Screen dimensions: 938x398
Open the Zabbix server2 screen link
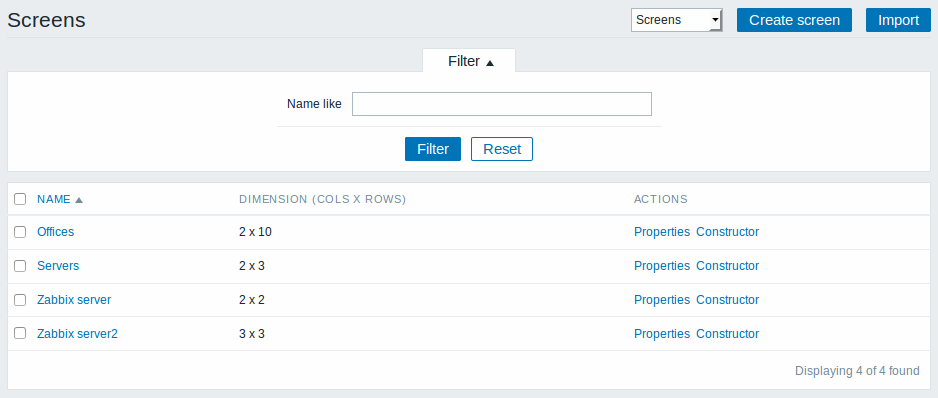[x=77, y=333]
